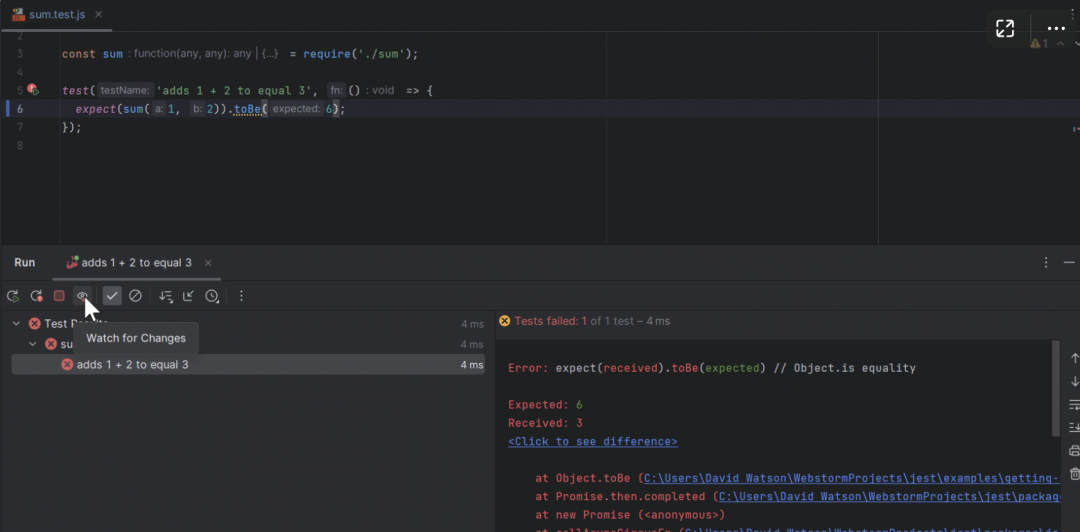Click the 'Expected: 6' output line
The image size is (1080, 532).
(546, 405)
